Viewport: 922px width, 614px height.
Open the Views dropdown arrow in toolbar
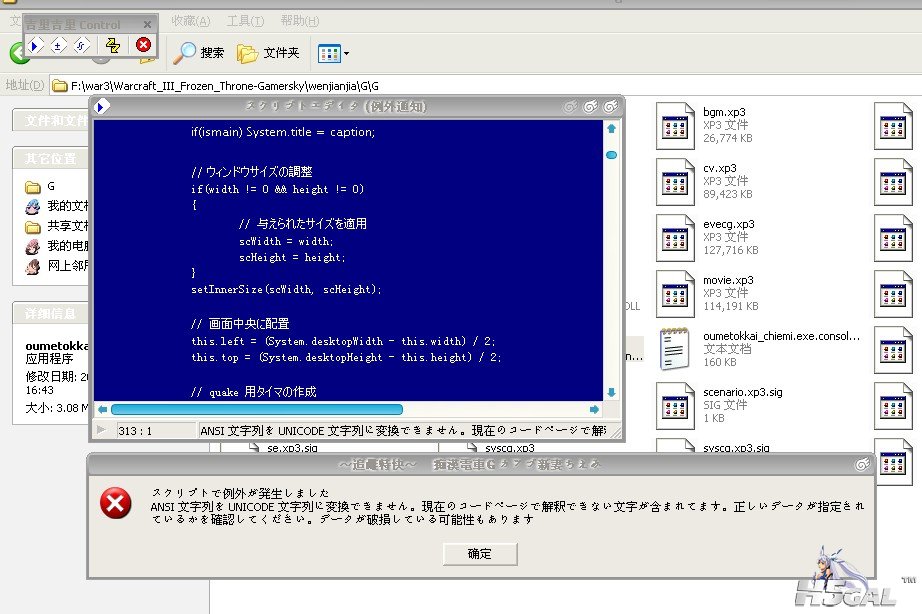[x=346, y=53]
